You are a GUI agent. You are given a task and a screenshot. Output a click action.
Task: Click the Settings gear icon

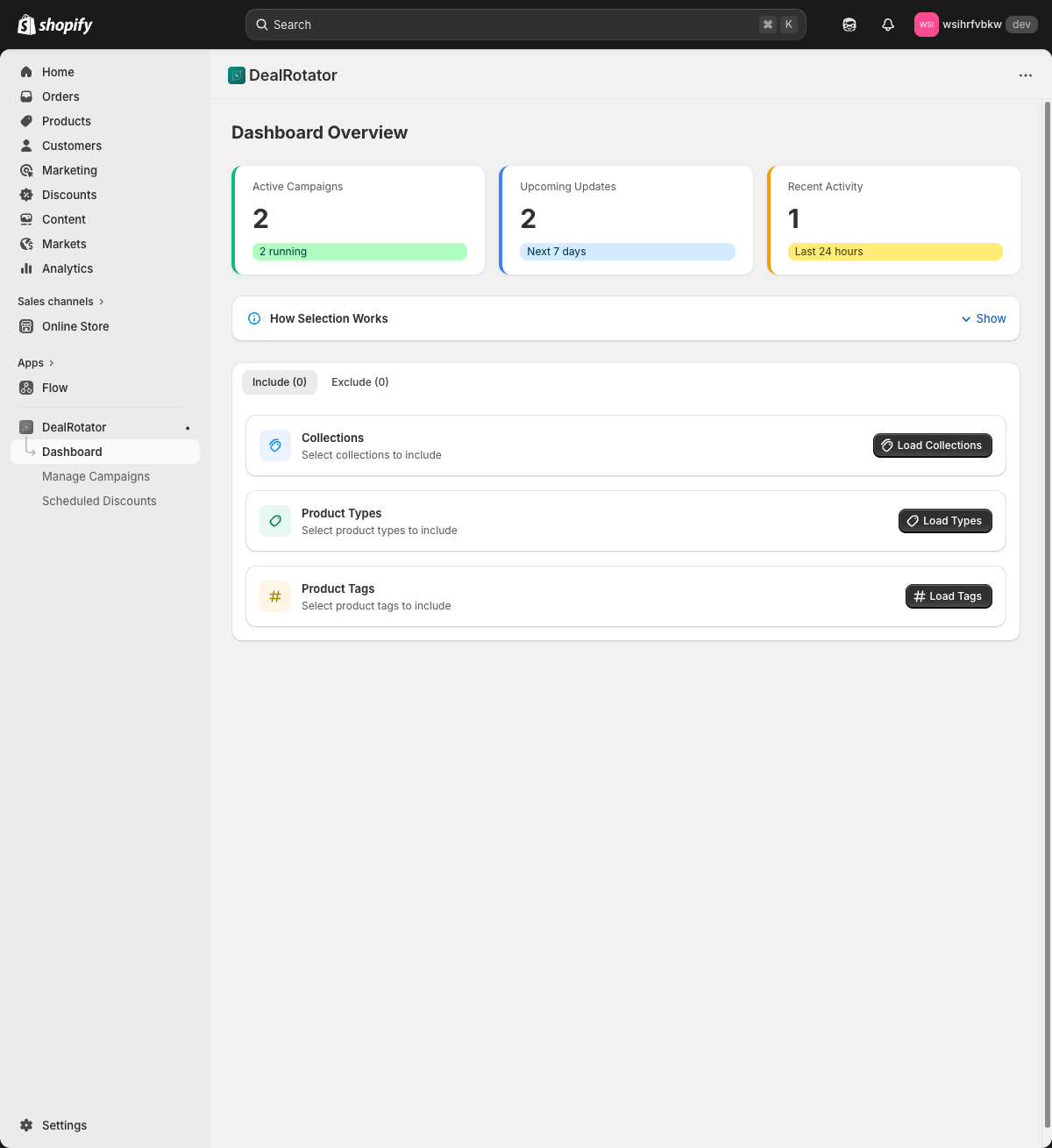coord(26,1125)
